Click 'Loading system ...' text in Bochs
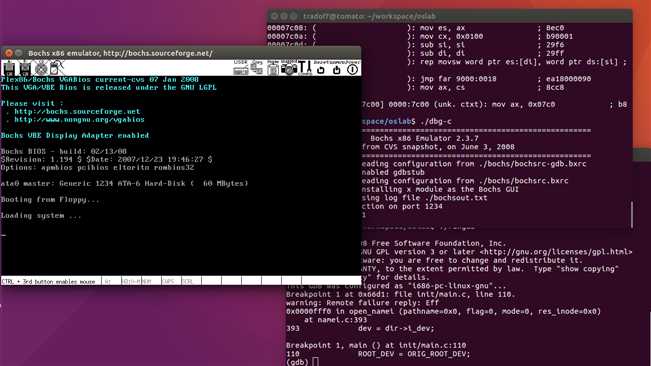The height and width of the screenshot is (366, 651). click(x=41, y=215)
